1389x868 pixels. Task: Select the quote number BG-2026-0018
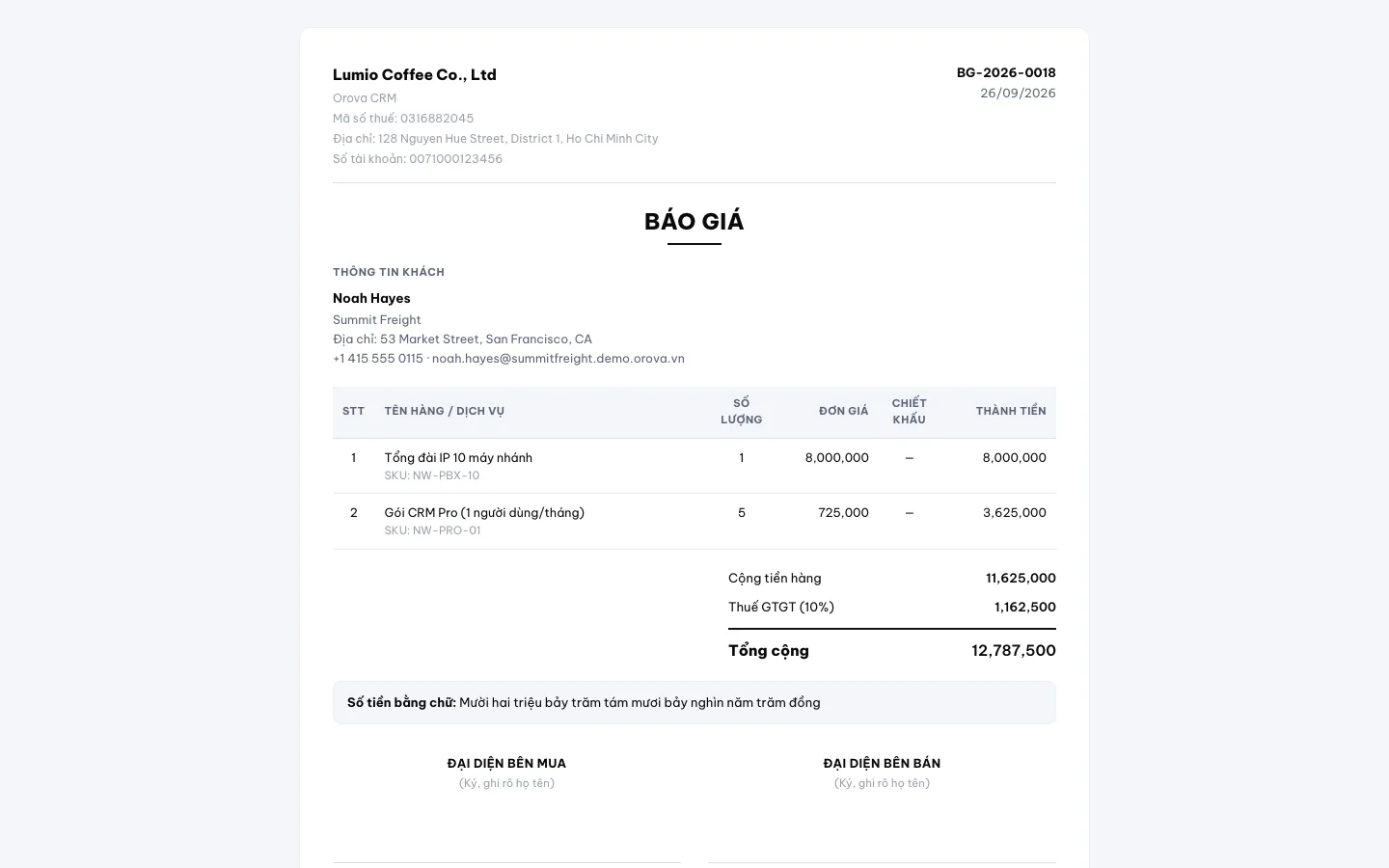pyautogui.click(x=1006, y=72)
